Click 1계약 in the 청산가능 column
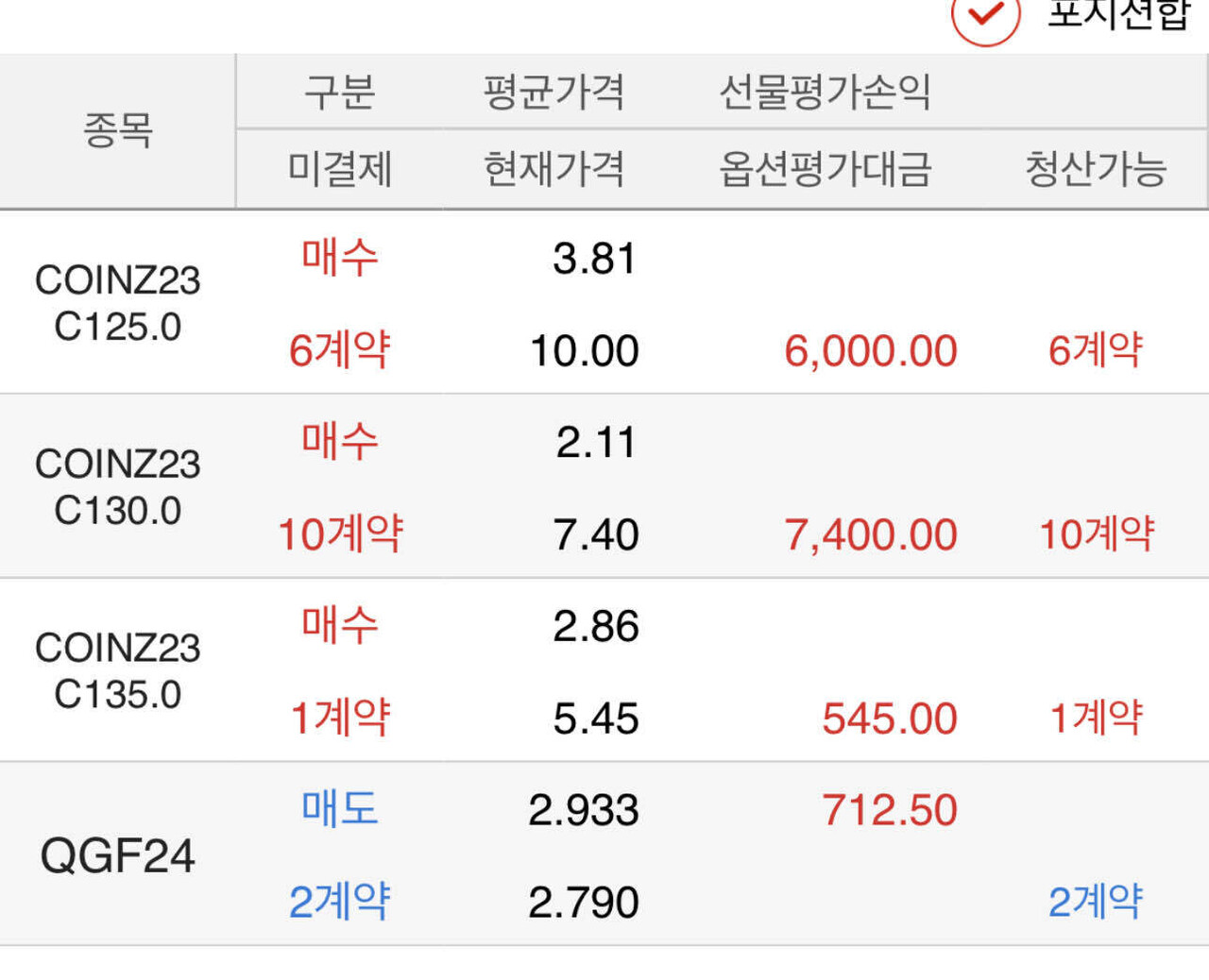Screen dimensions: 1209x980 click(1096, 718)
